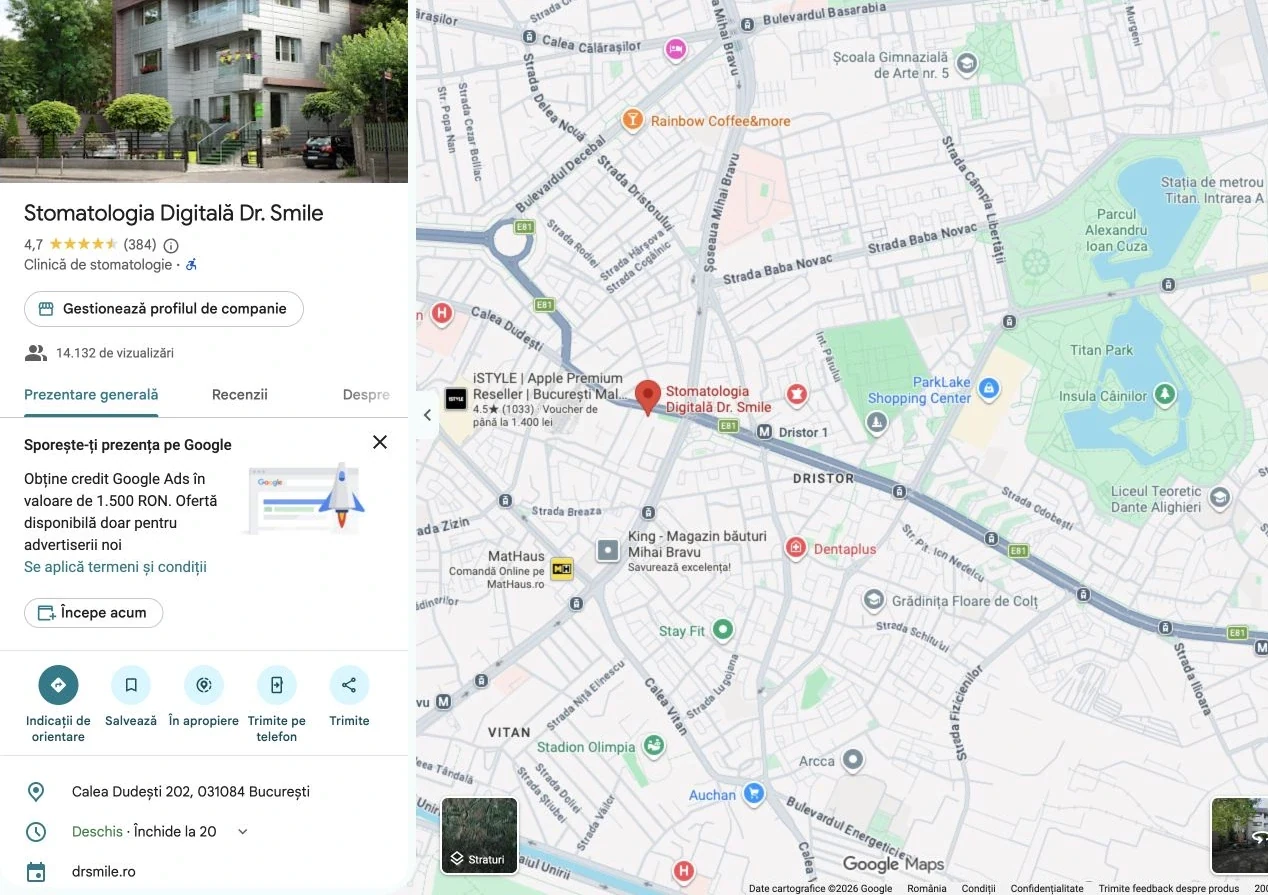1268x895 pixels.
Task: Open clinic building photo
Action: click(204, 91)
